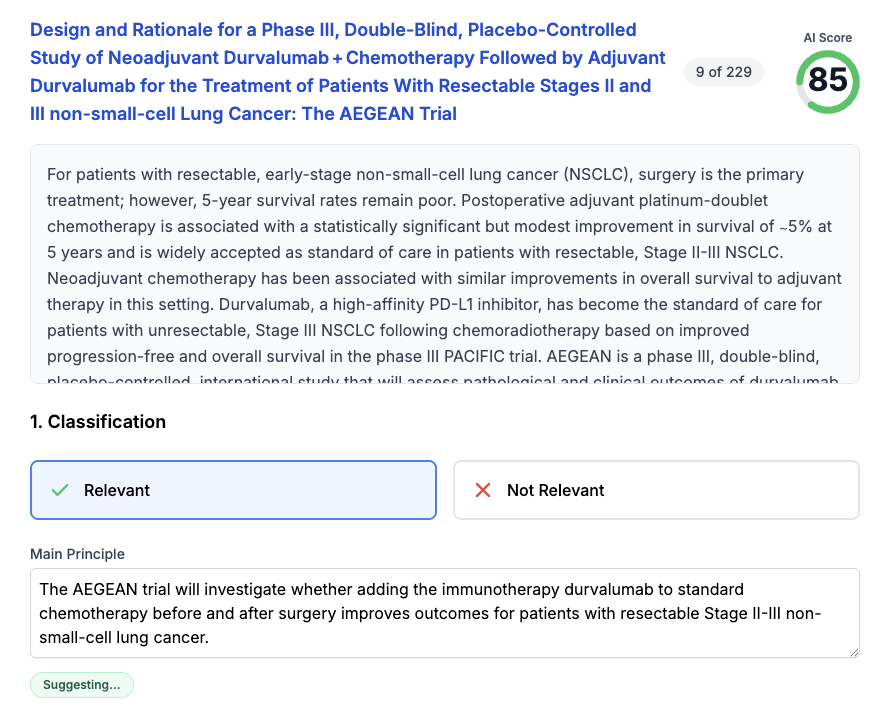Screen dimensions: 885x707
Task: Click the number 85 in the score
Action: 828,79
